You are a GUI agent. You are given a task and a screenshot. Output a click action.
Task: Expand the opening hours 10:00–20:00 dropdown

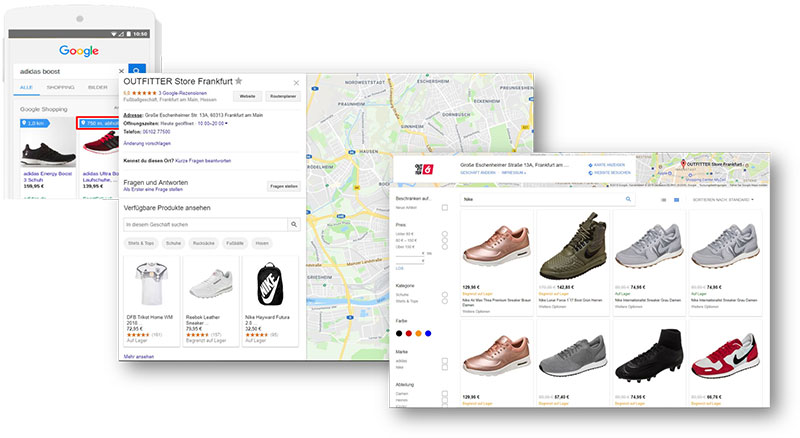(x=213, y=124)
